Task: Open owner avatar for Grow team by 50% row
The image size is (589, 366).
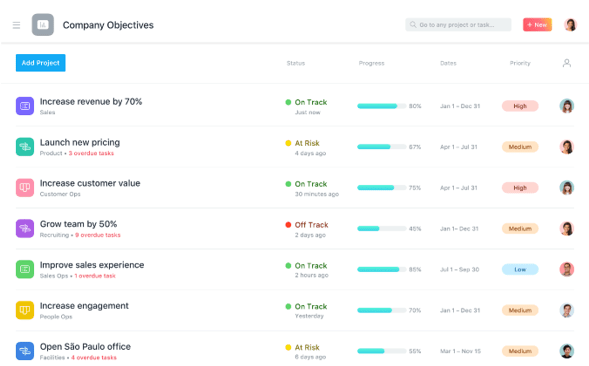Action: coord(567,228)
